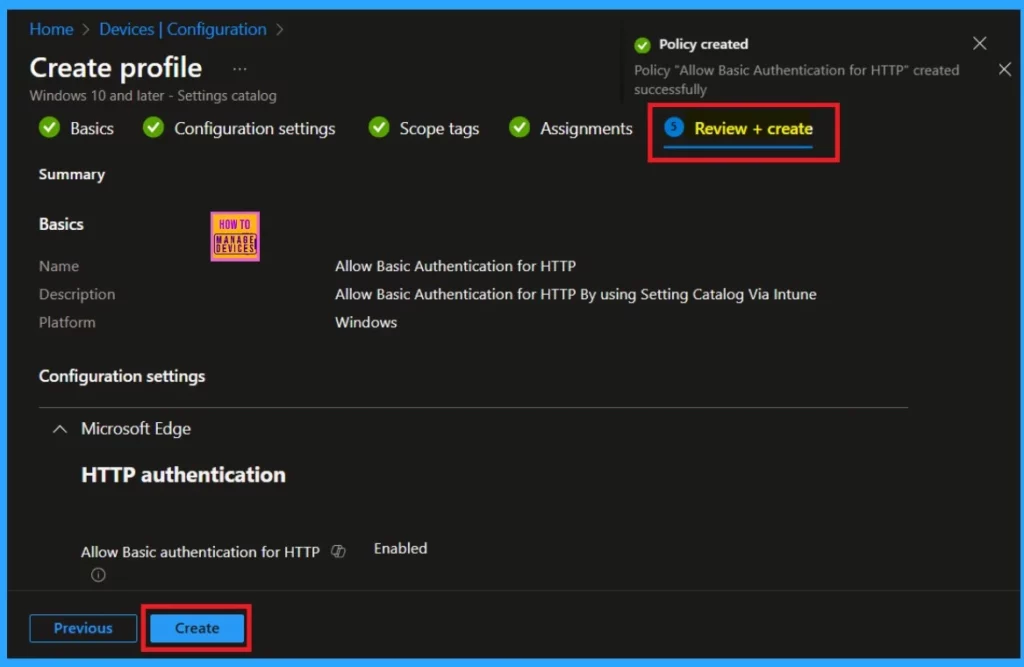
Task: Click the 'Configuration settings' summary heading
Action: tap(122, 376)
